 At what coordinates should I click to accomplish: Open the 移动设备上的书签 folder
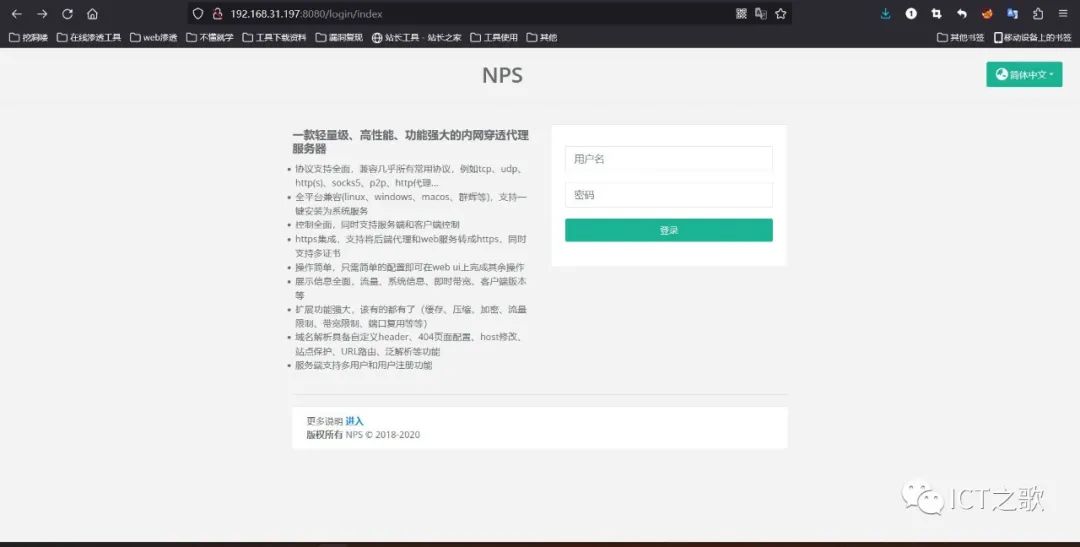[x=1032, y=38]
